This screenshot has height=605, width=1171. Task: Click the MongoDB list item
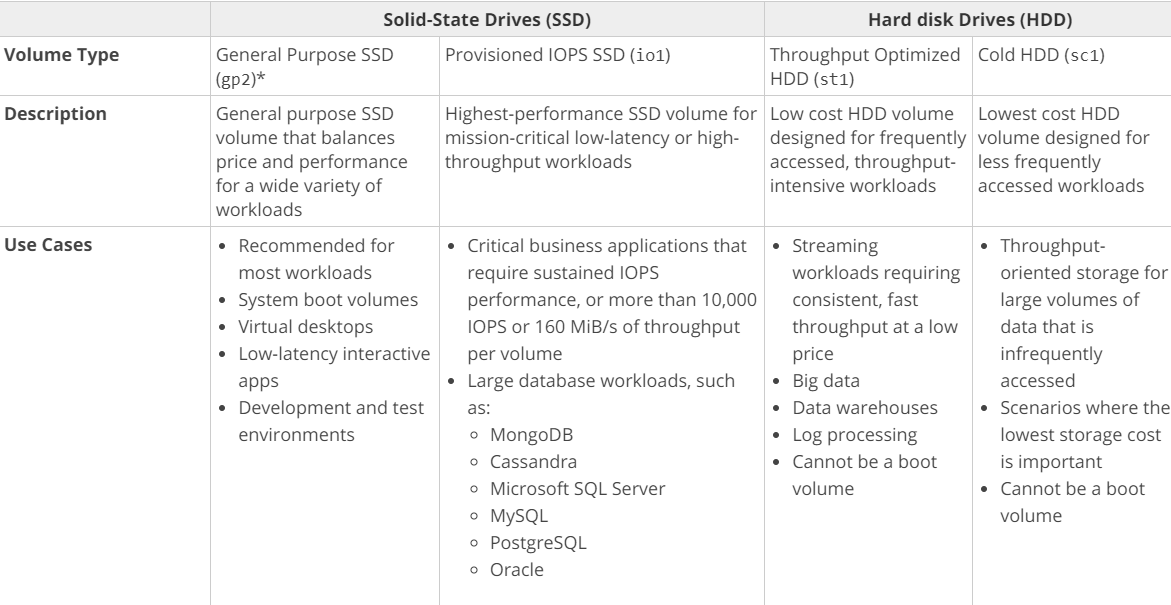click(x=531, y=435)
